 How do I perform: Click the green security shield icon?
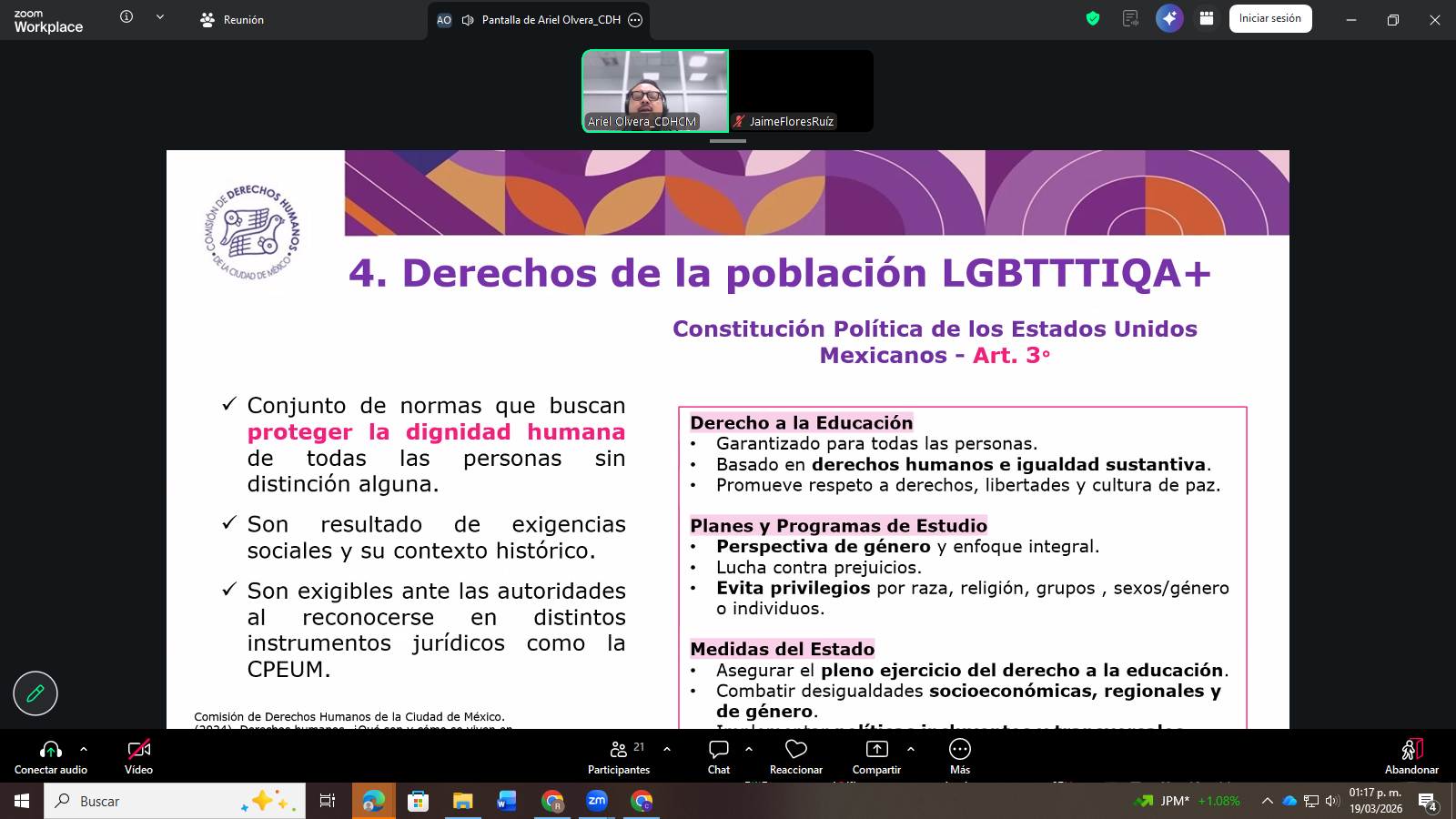pos(1092,18)
